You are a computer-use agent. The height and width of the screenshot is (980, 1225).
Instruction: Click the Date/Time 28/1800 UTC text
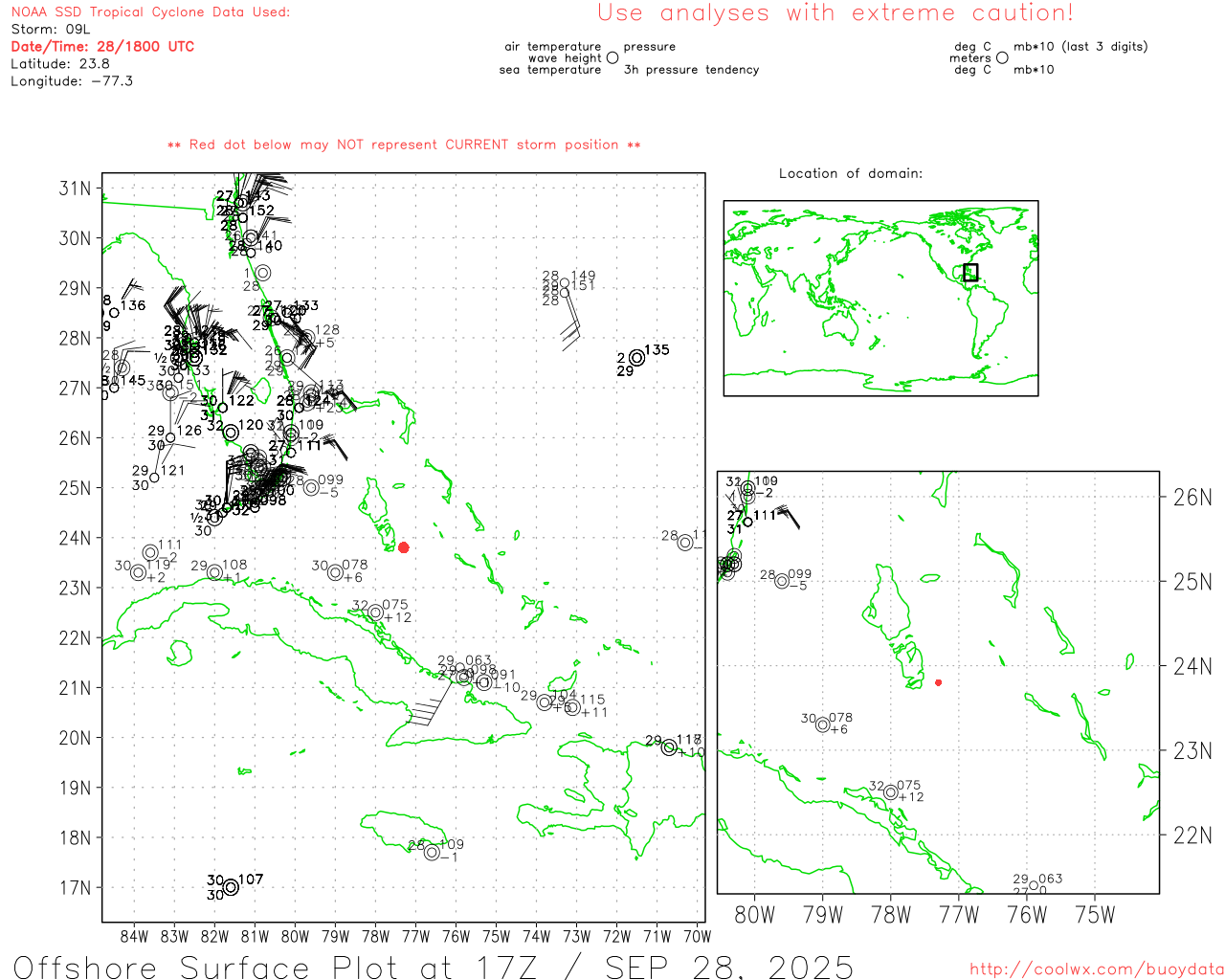point(102,46)
